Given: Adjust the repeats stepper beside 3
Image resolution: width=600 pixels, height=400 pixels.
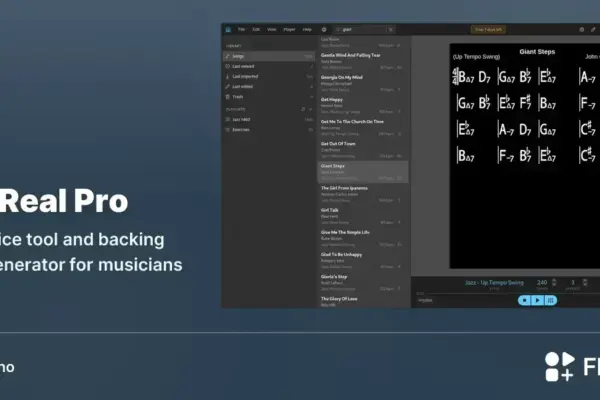Looking at the screenshot, I should coord(585,282).
